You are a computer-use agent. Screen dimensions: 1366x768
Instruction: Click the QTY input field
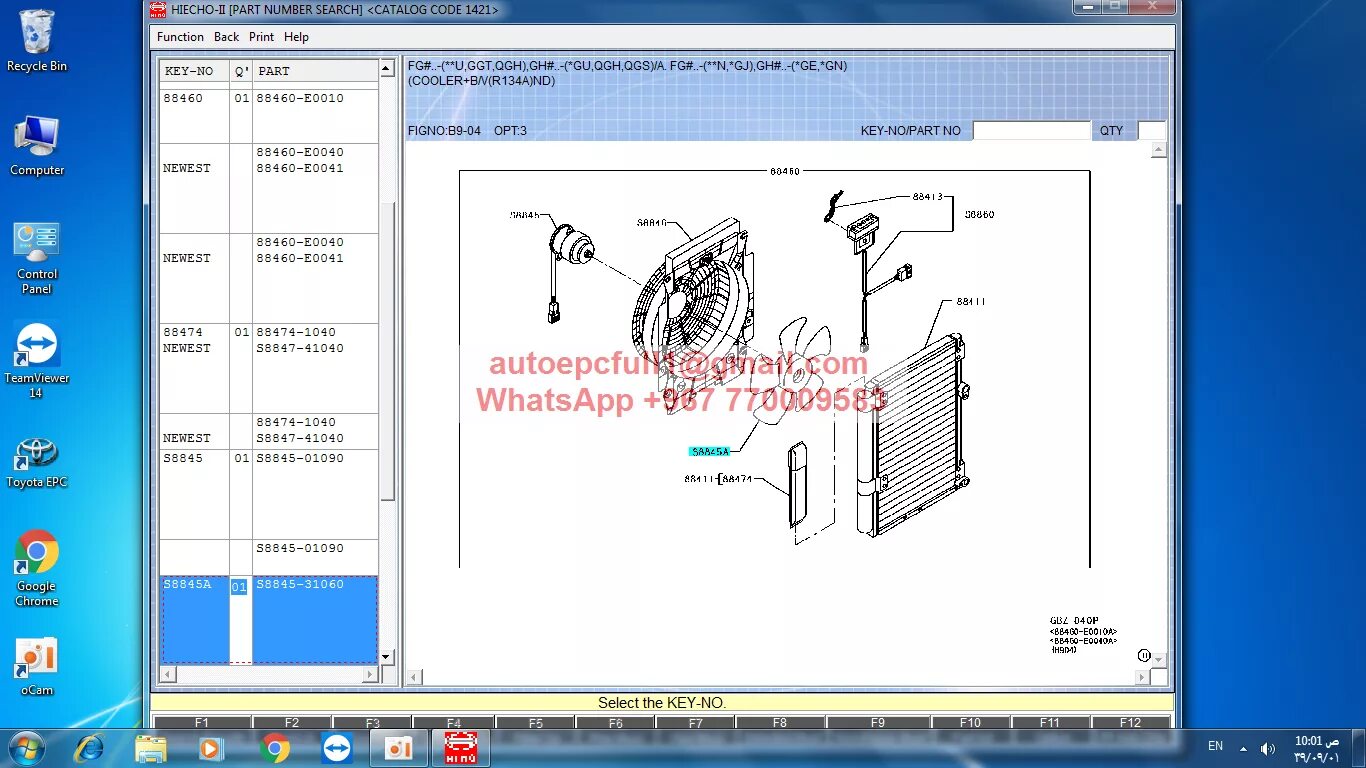(x=1152, y=131)
